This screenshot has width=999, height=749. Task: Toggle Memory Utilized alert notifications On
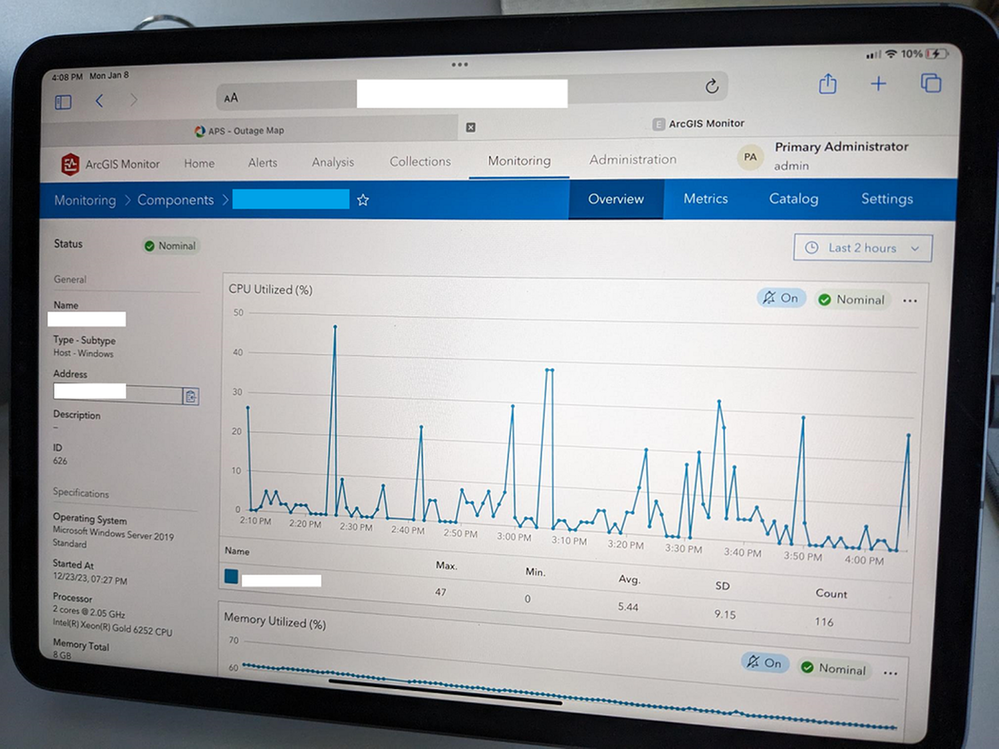(x=765, y=662)
